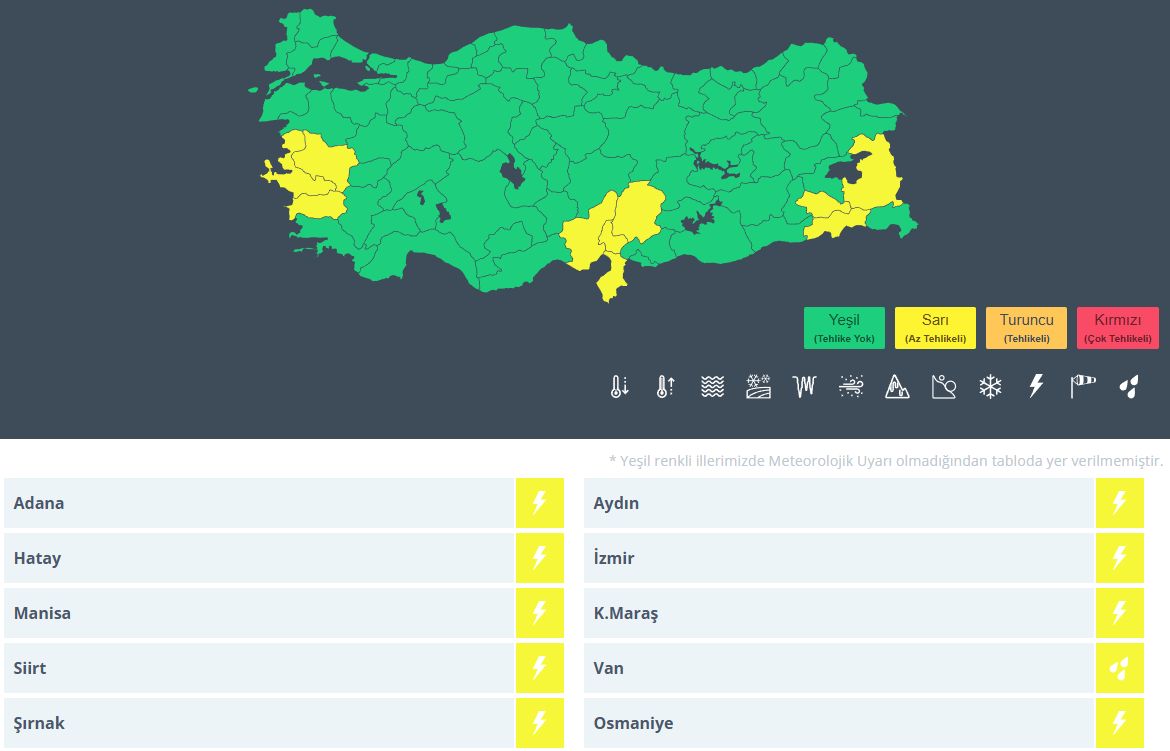This screenshot has width=1170, height=751.
Task: Select the lightning thunderstorm filter icon
Action: point(1036,387)
